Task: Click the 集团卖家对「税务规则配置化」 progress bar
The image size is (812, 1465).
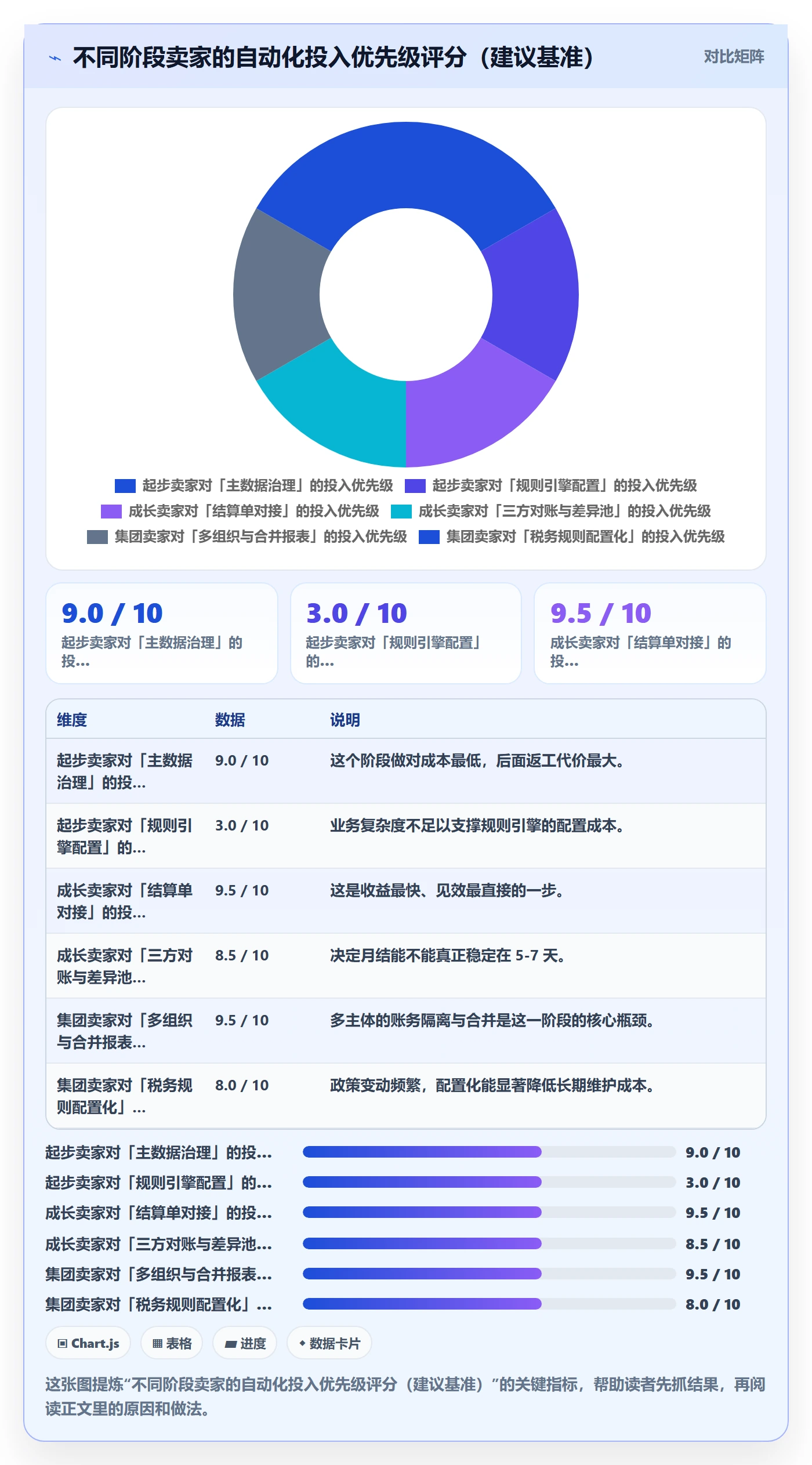Action: click(489, 1304)
